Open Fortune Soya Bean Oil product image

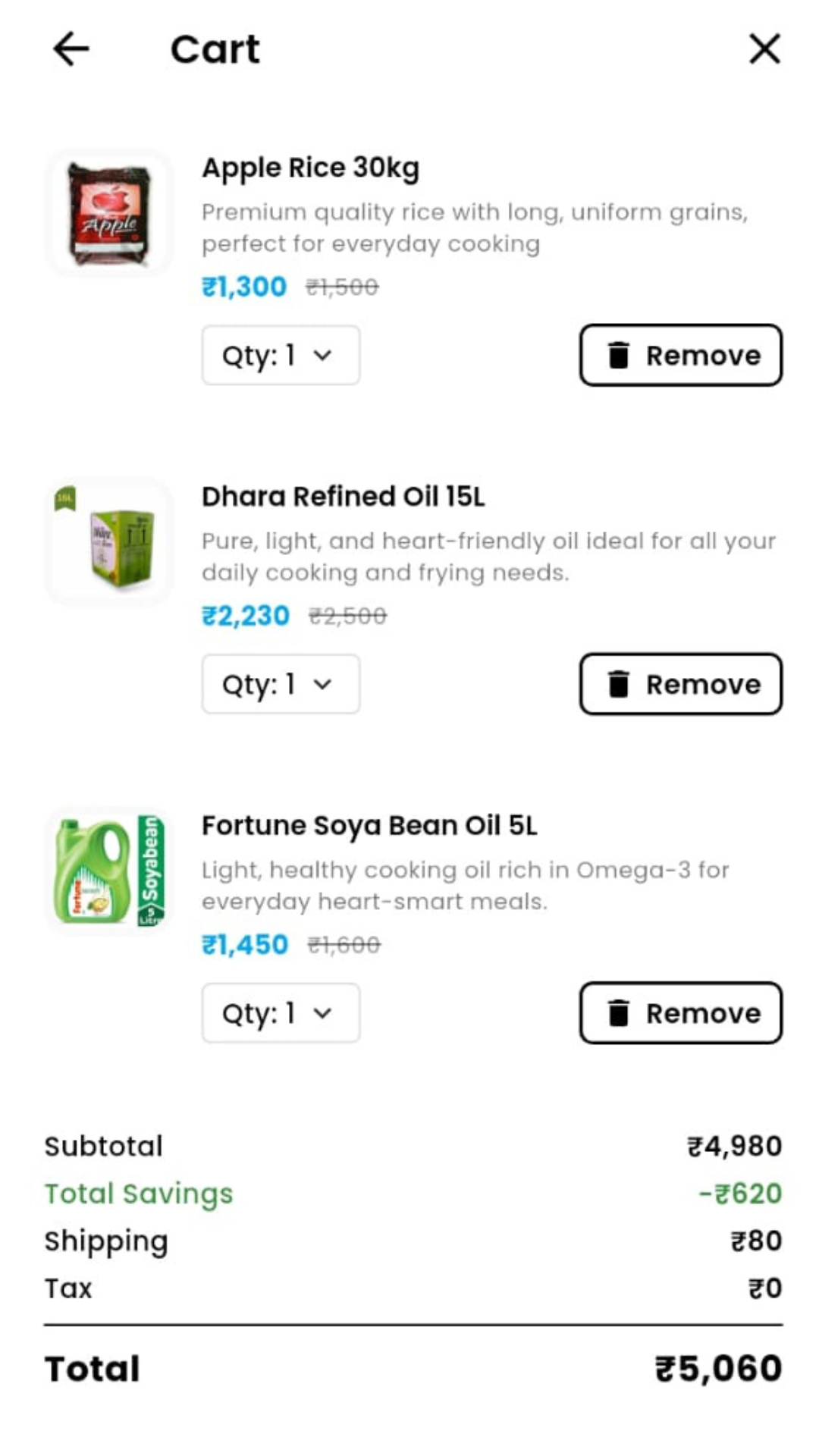coord(110,871)
